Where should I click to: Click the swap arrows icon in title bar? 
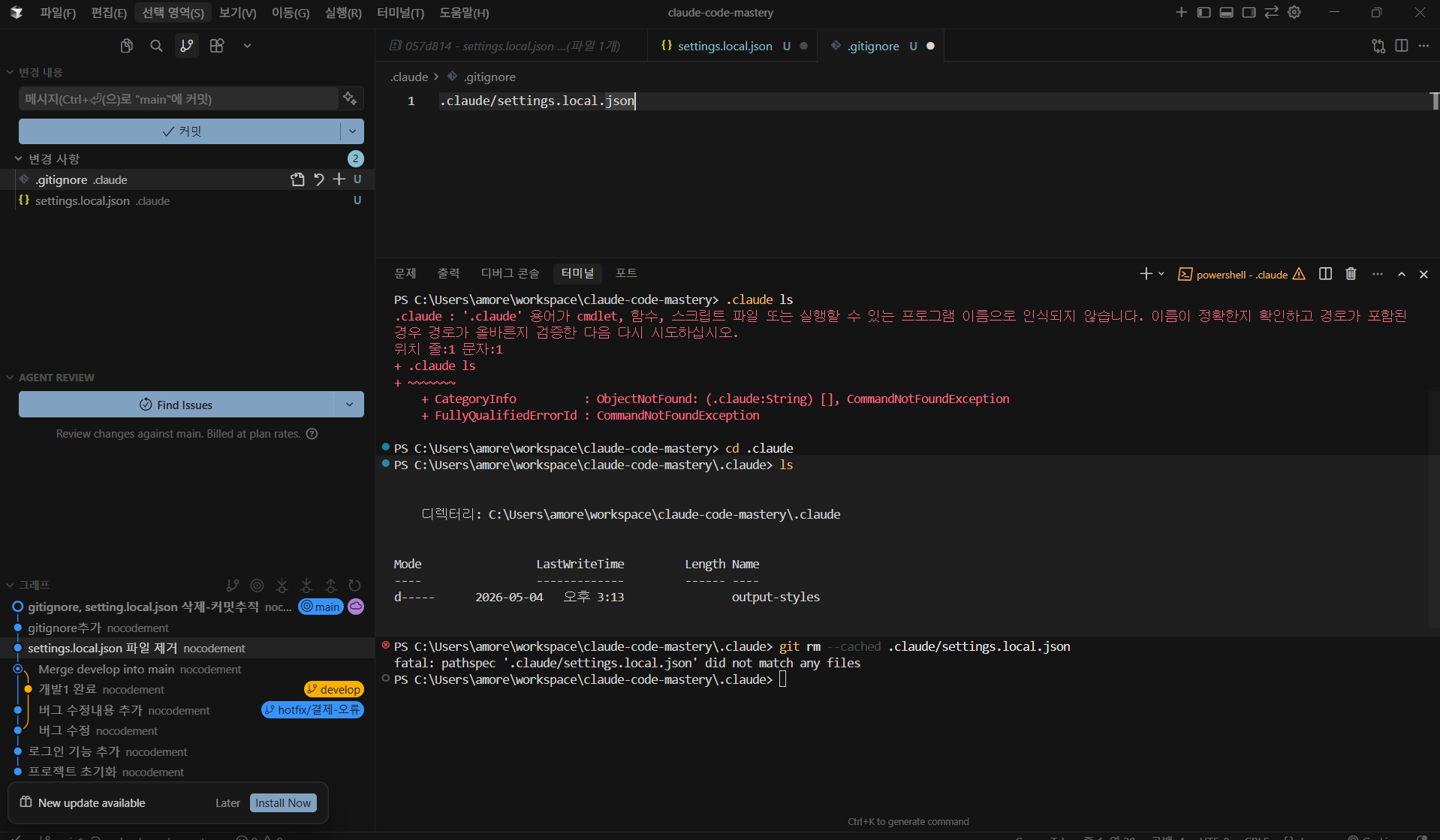pos(1272,13)
